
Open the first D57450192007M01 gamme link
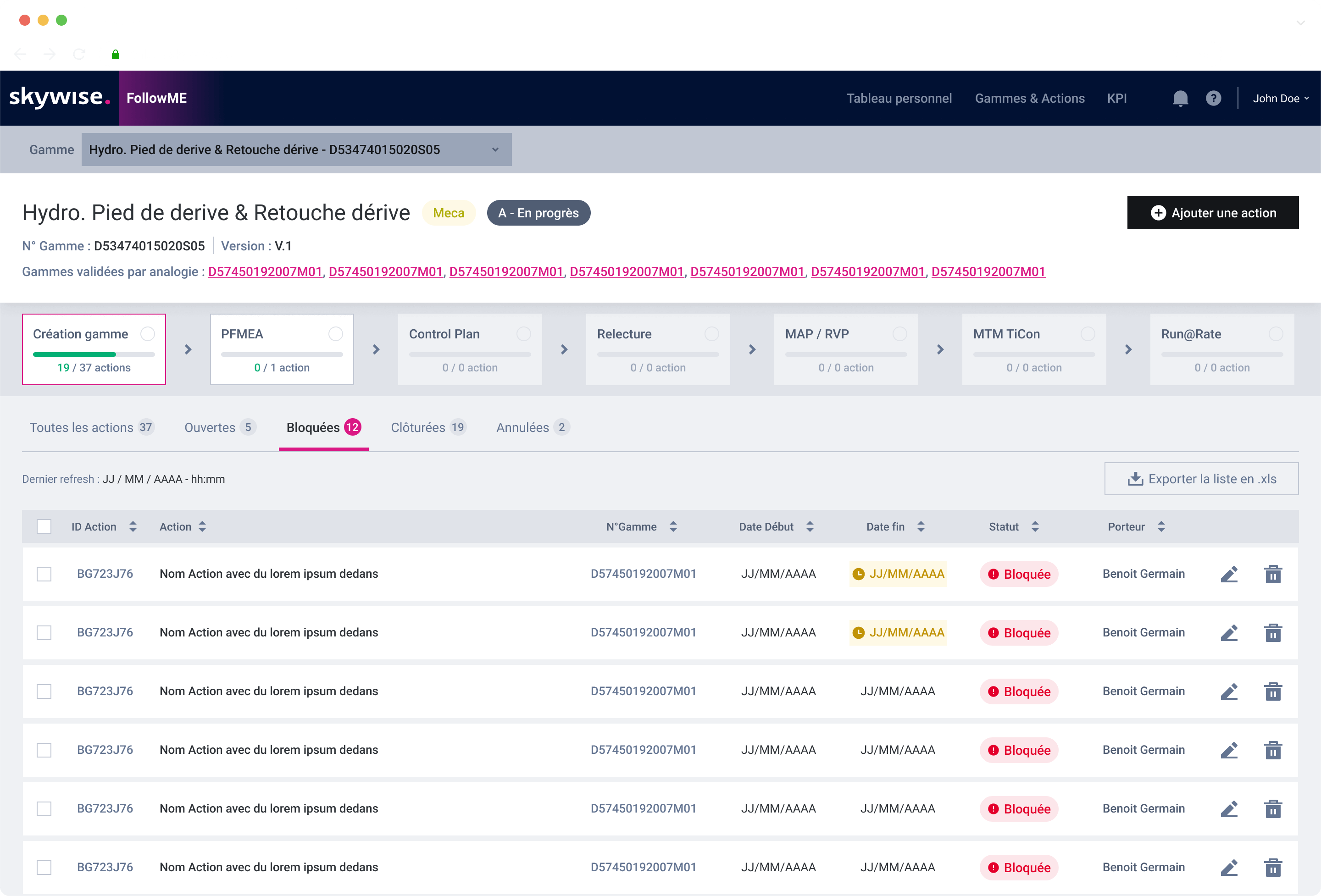pos(265,271)
